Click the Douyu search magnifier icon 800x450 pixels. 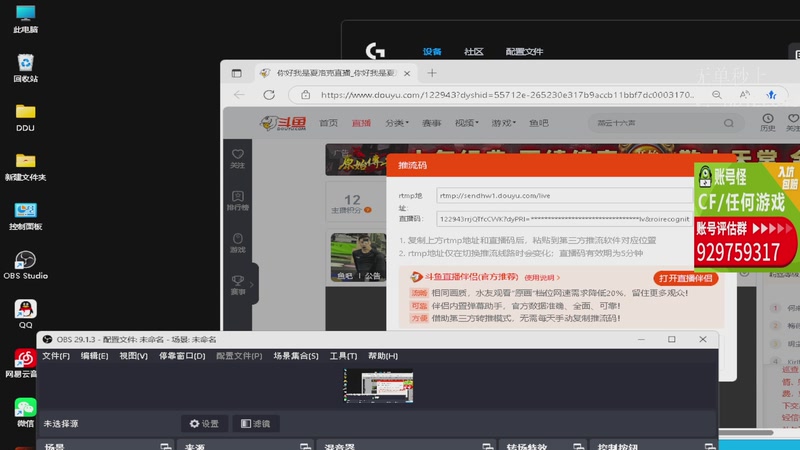[x=729, y=123]
